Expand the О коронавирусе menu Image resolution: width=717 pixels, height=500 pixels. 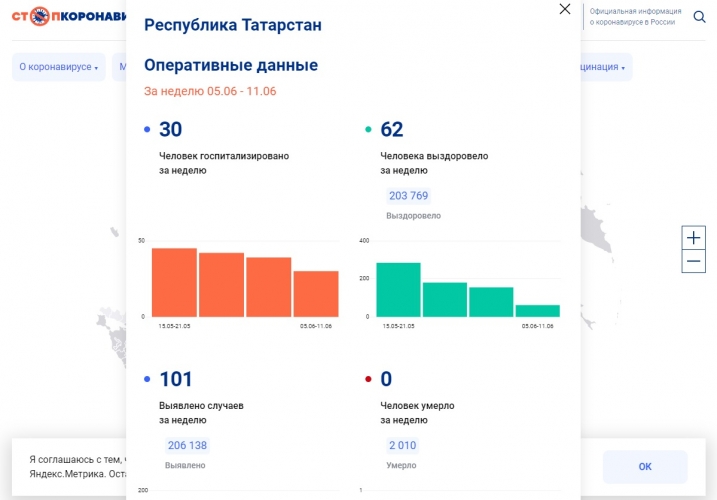click(x=58, y=68)
